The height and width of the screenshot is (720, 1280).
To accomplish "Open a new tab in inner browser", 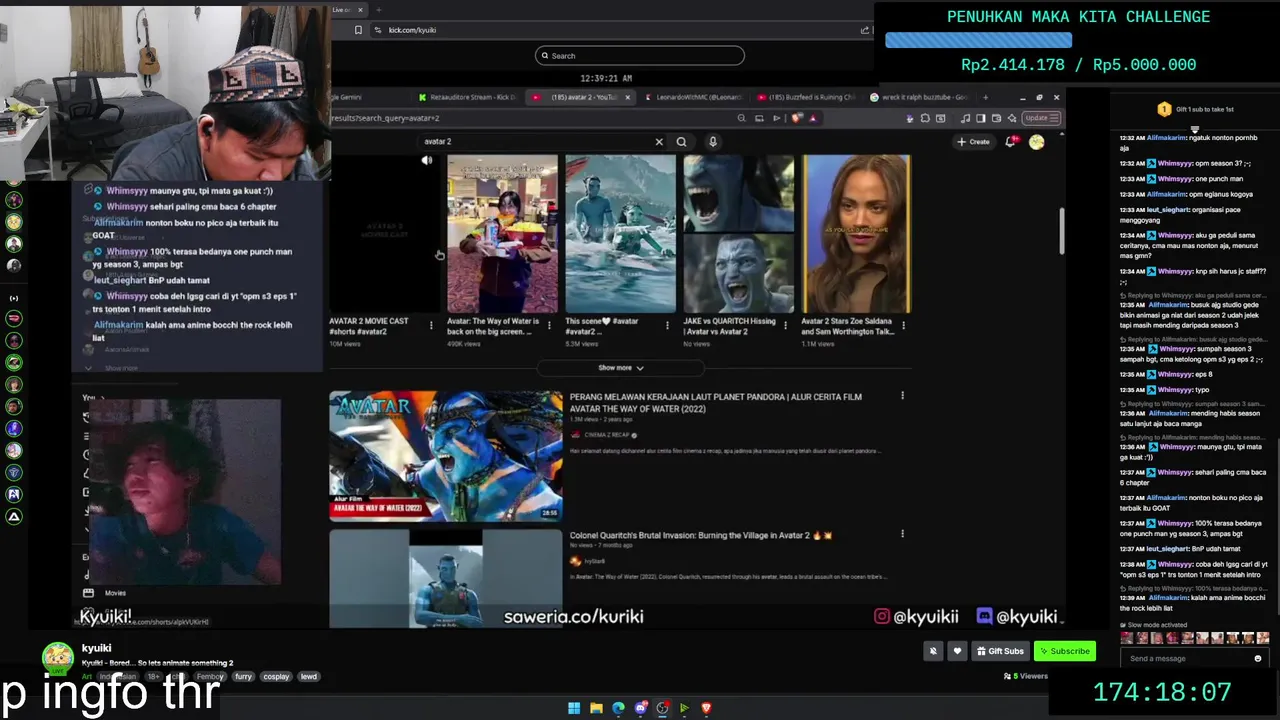I will tap(986, 97).
